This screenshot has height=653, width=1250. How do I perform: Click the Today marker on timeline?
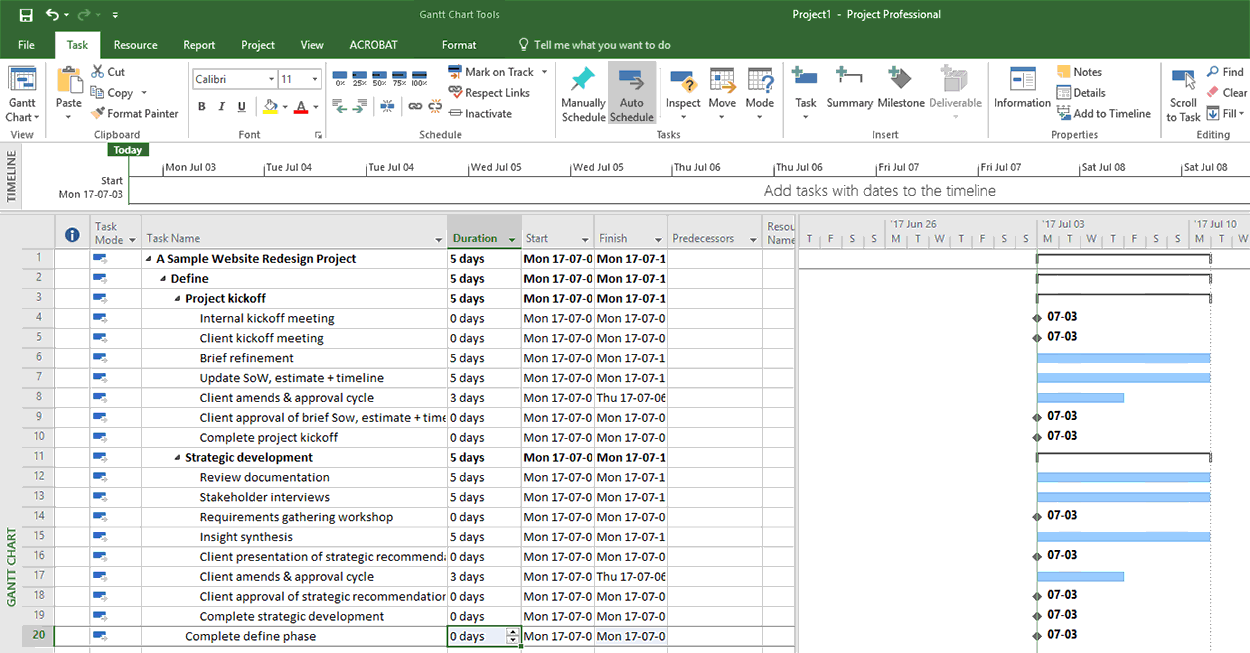point(128,150)
